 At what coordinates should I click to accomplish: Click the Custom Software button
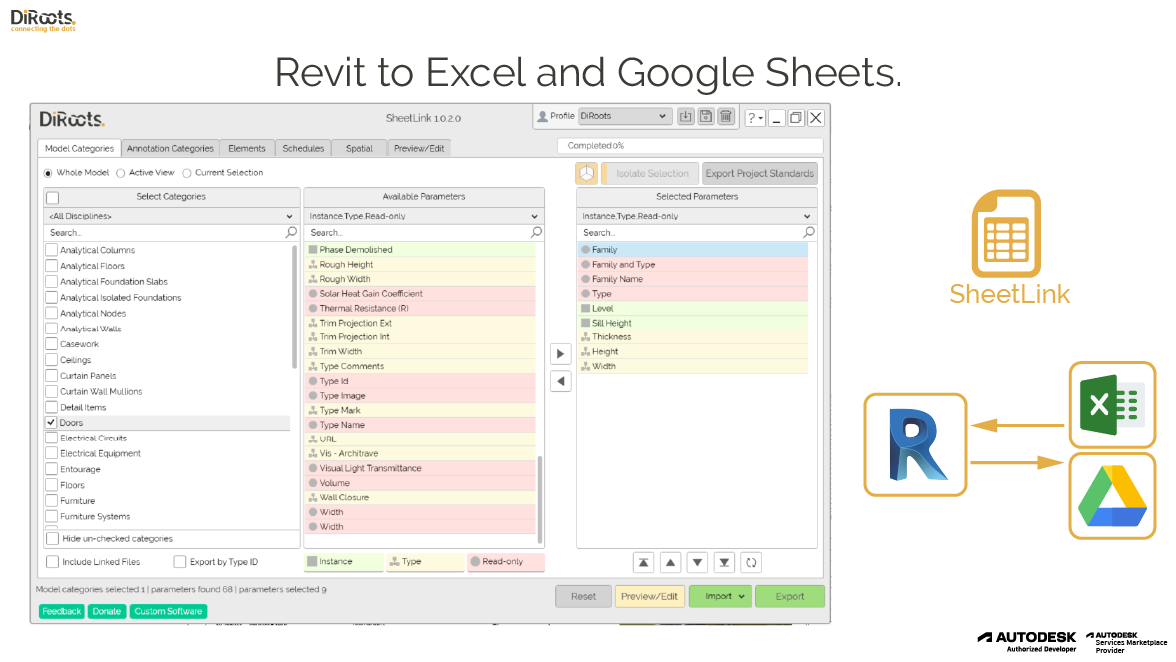click(168, 612)
